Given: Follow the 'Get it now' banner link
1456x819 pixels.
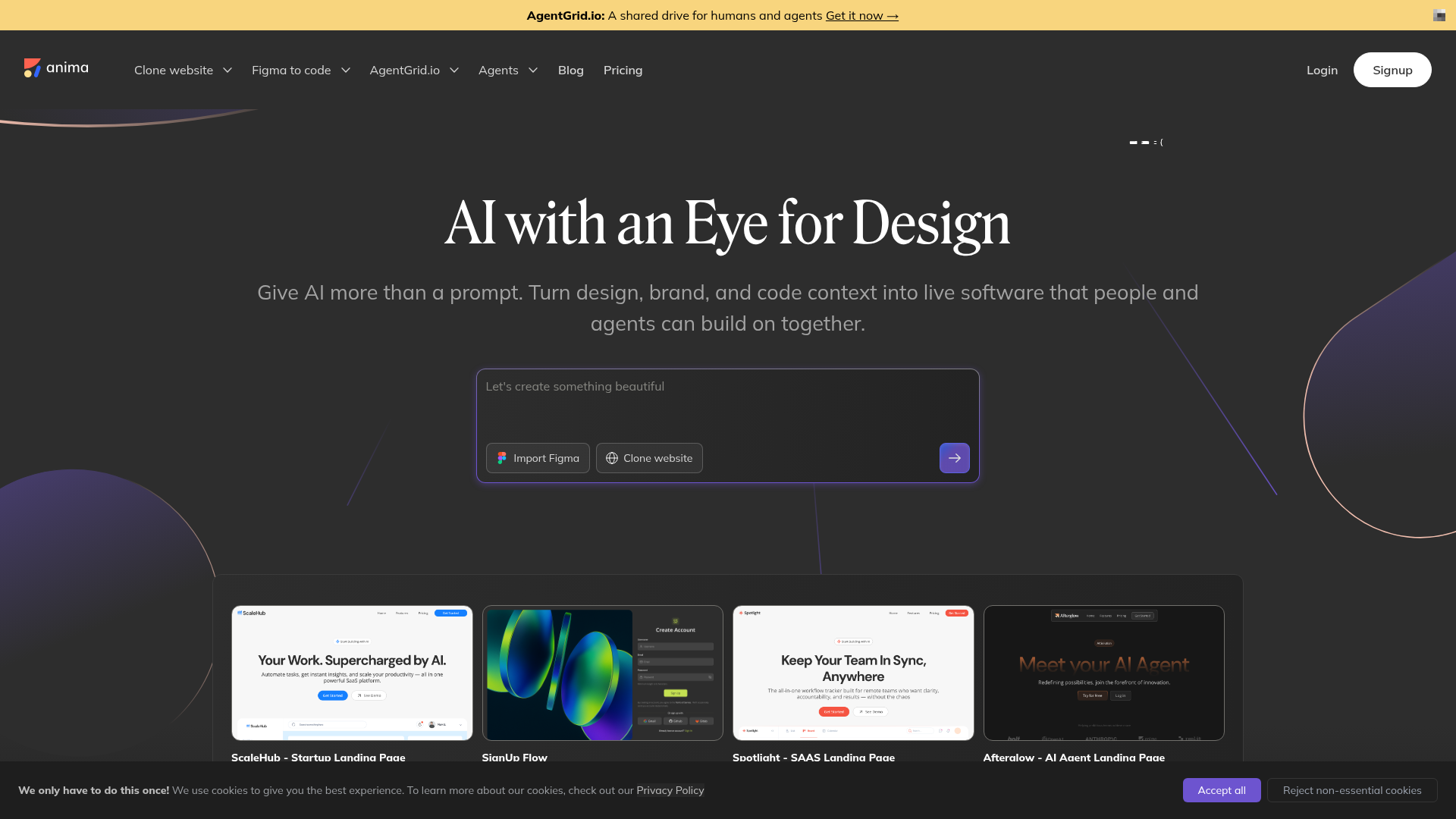Looking at the screenshot, I should [862, 15].
